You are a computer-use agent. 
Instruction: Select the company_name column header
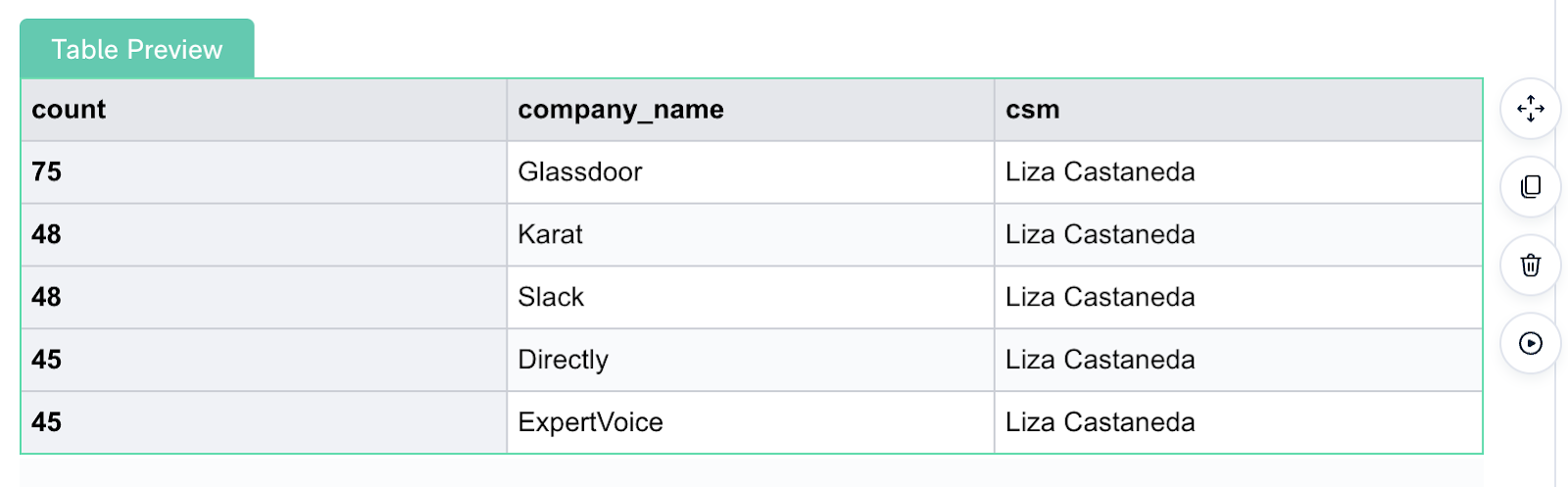pos(751,110)
